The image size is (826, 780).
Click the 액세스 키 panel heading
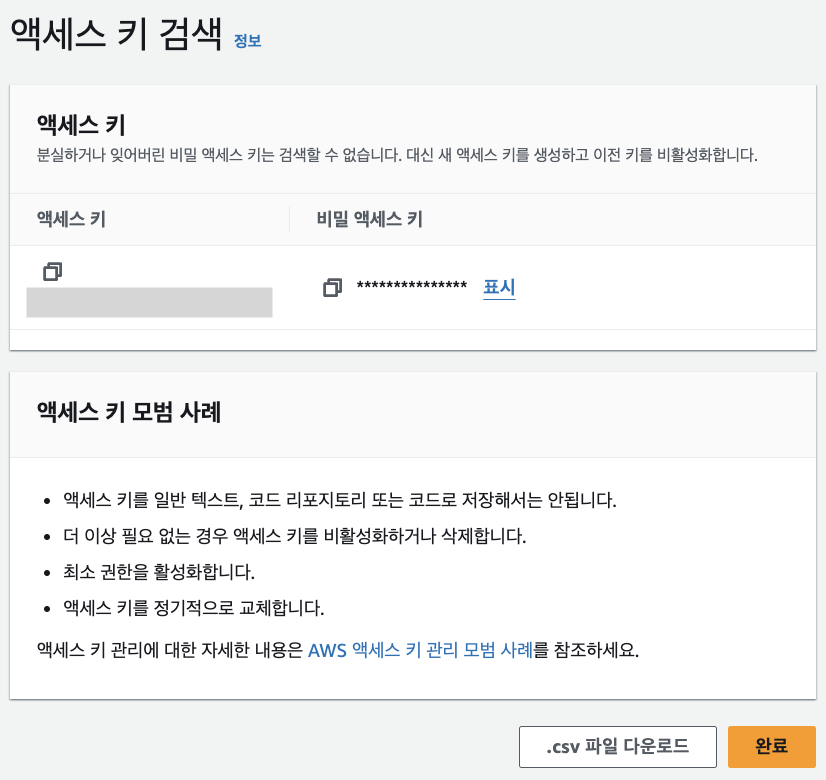tap(81, 125)
